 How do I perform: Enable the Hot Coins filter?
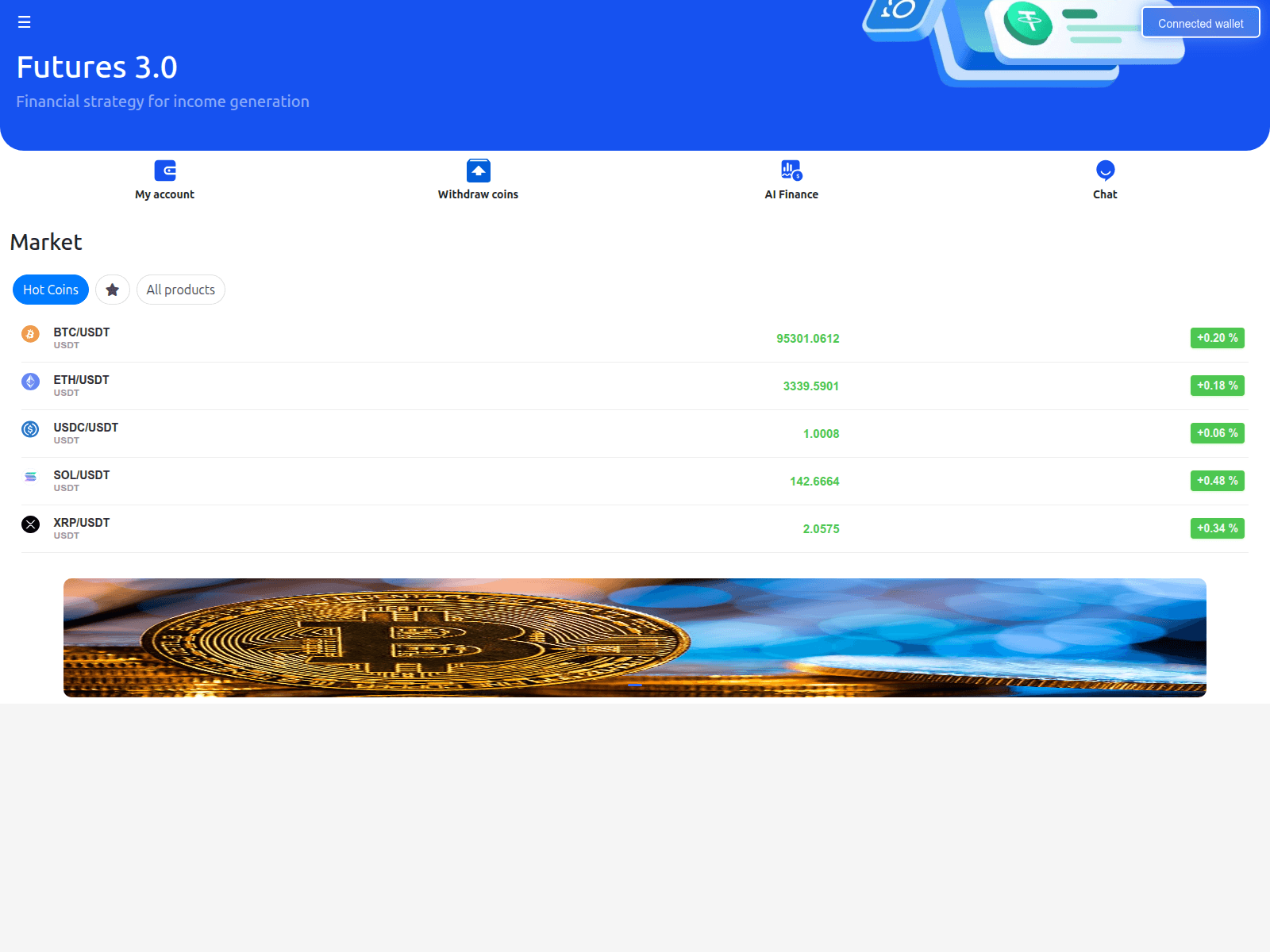click(50, 290)
